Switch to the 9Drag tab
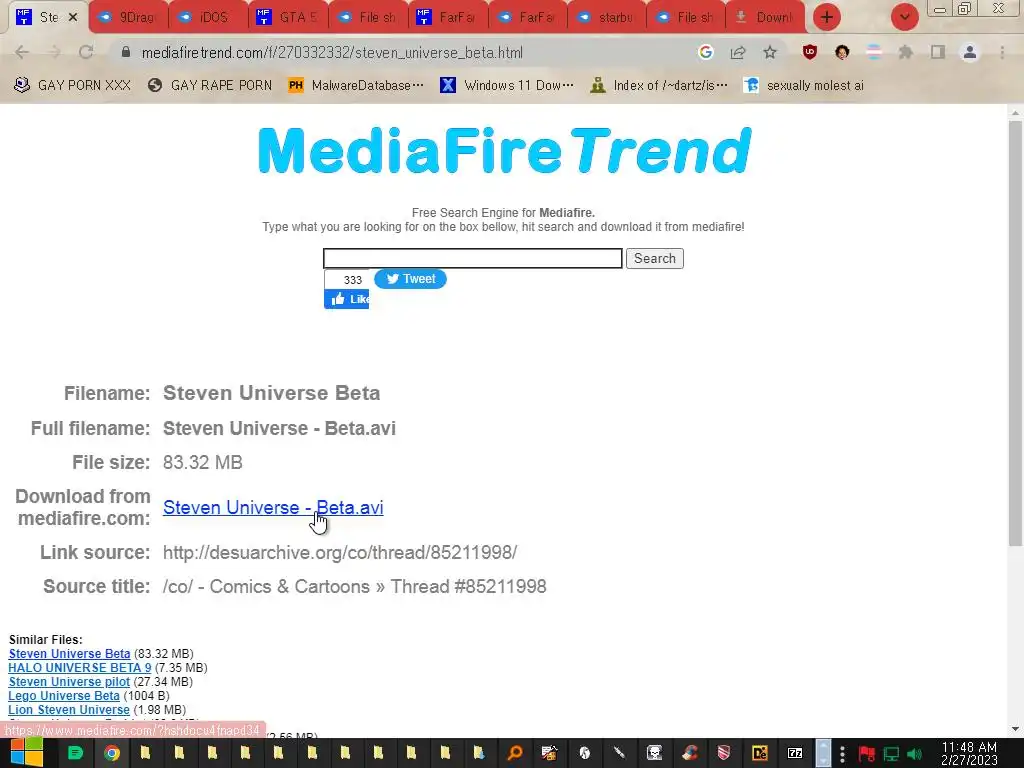 tap(129, 18)
